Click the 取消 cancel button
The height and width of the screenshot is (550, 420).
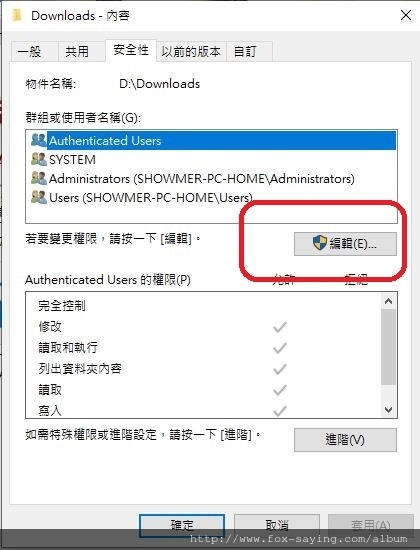click(x=277, y=525)
